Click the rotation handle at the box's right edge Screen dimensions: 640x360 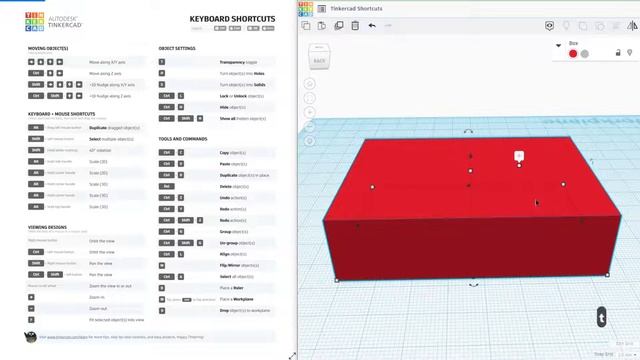point(591,162)
